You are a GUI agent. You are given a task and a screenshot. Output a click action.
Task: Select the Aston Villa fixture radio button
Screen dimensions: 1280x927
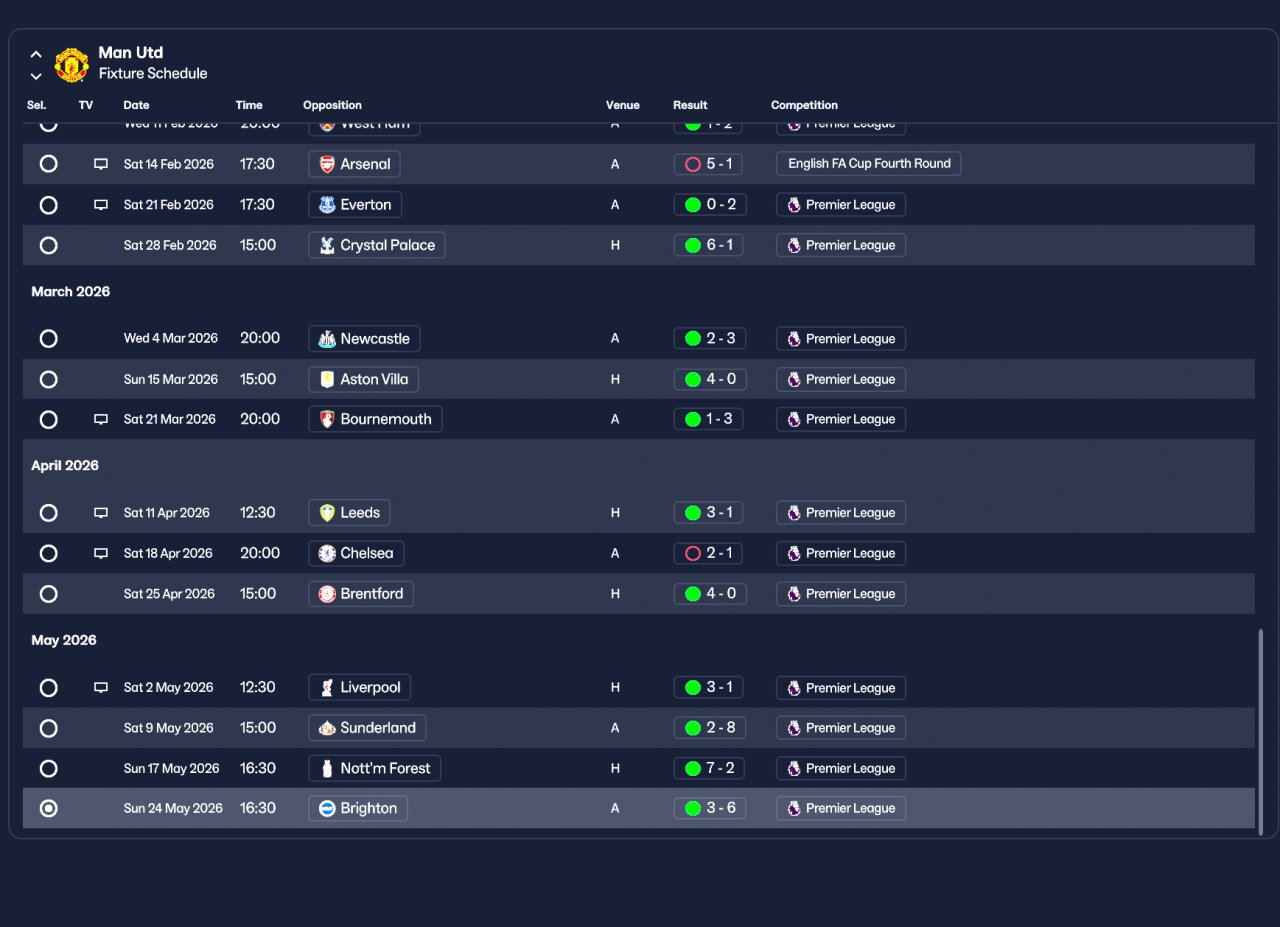(48, 379)
